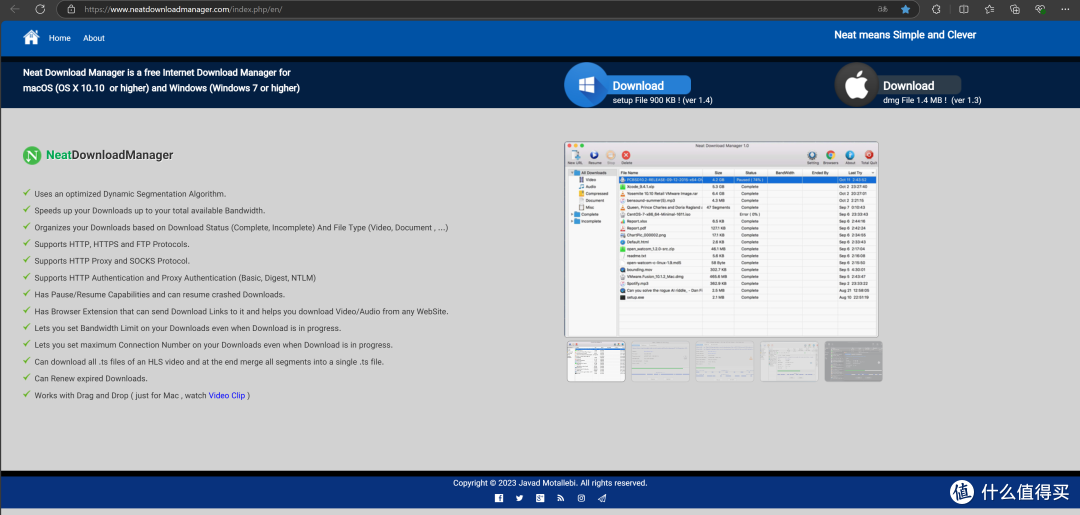1080x515 pixels.
Task: Open the browser three-dots settings menu
Action: 1066,10
